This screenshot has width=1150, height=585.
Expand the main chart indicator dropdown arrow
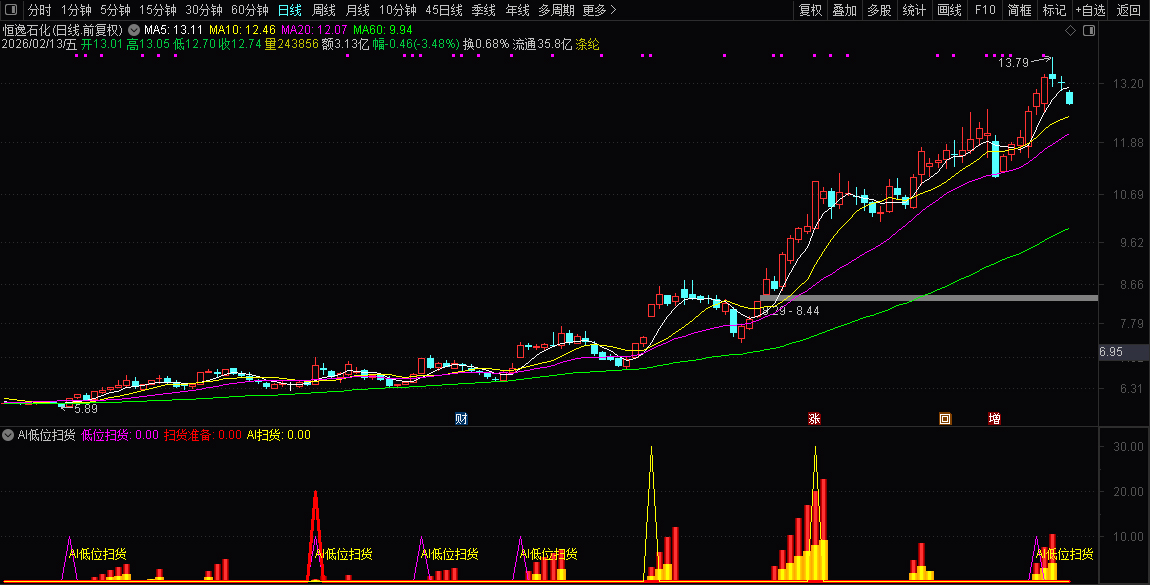point(134,30)
